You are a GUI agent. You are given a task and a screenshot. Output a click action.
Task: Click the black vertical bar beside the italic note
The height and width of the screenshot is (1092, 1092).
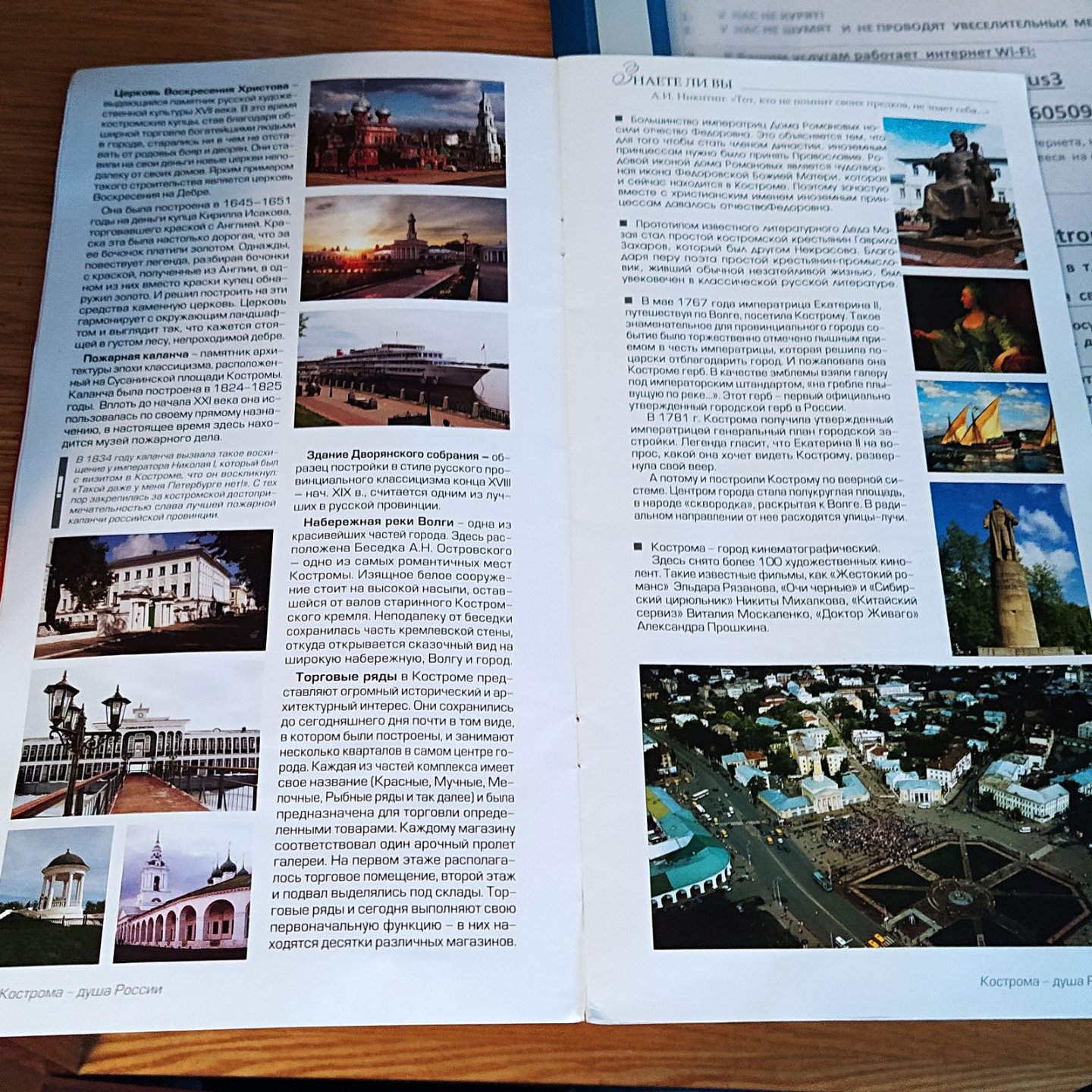(x=60, y=491)
